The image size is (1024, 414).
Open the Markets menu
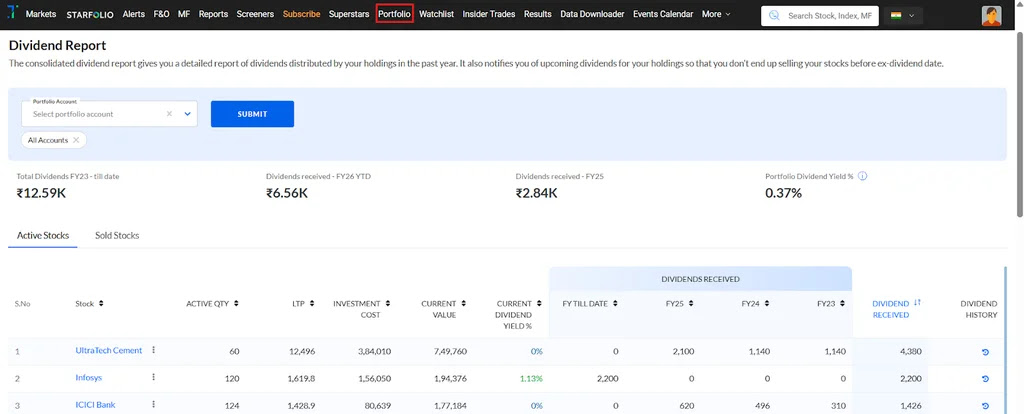click(x=41, y=14)
